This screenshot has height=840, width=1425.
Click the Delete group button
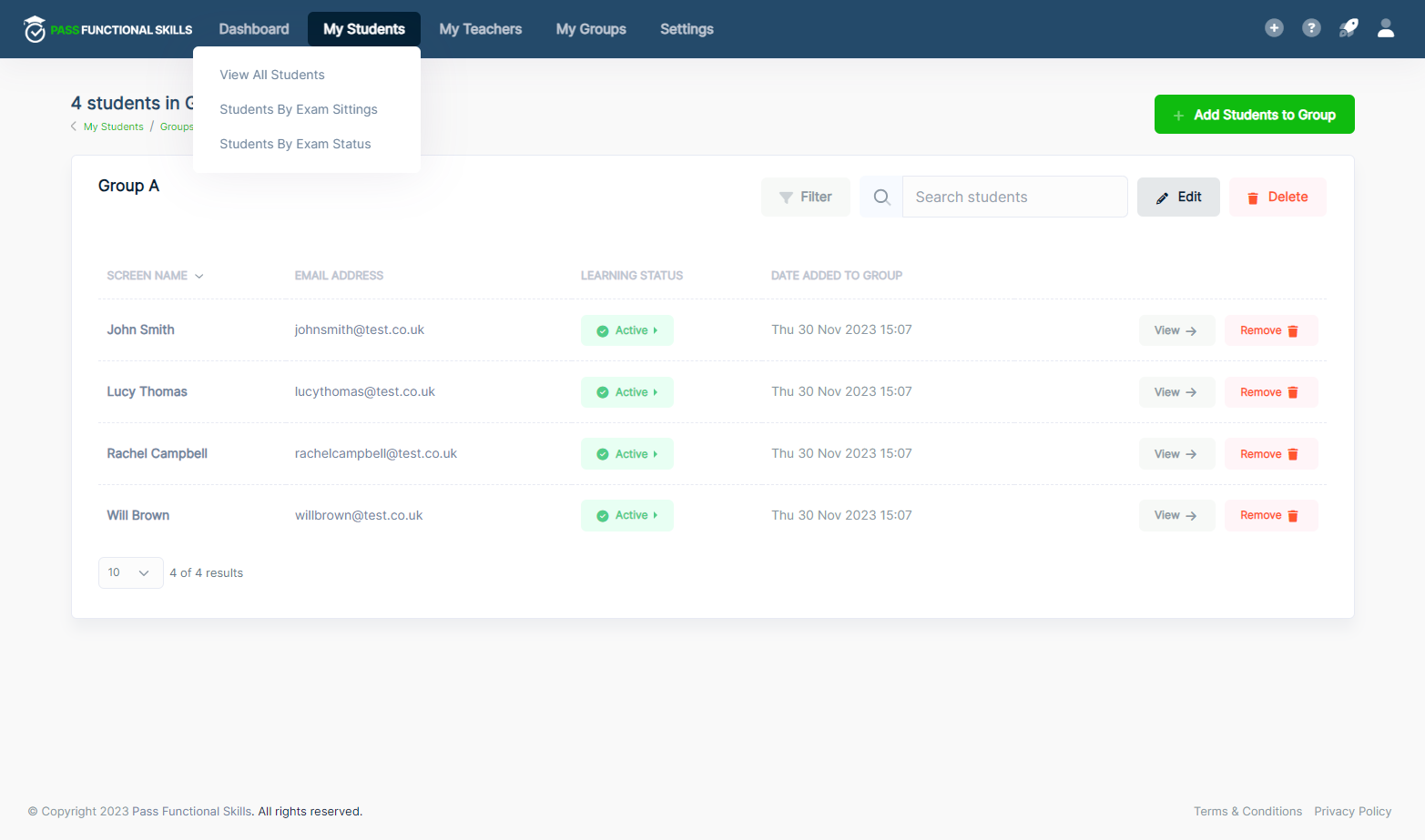point(1277,197)
